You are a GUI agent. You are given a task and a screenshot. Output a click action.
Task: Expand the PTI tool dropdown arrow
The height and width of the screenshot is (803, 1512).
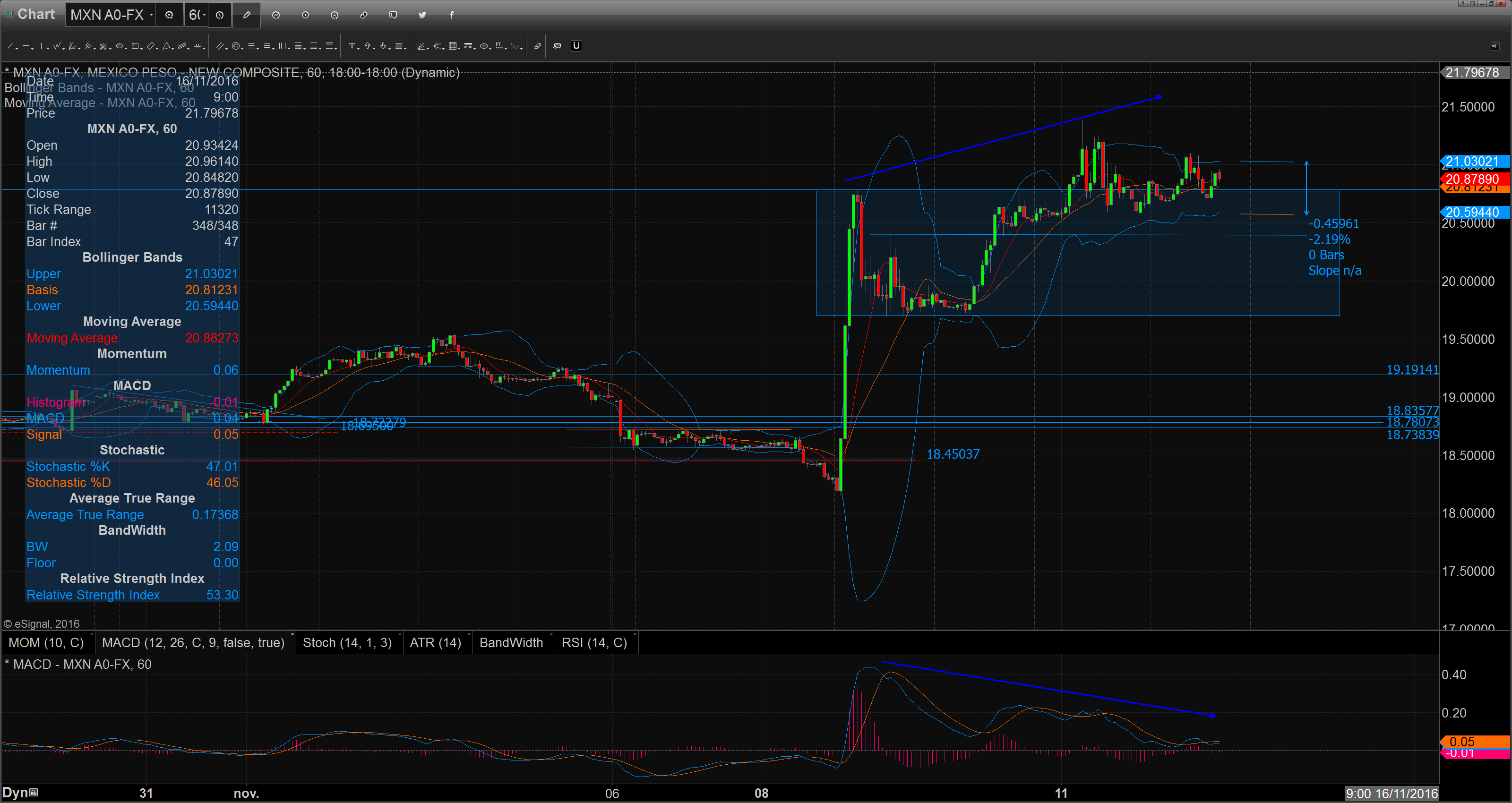(506, 49)
